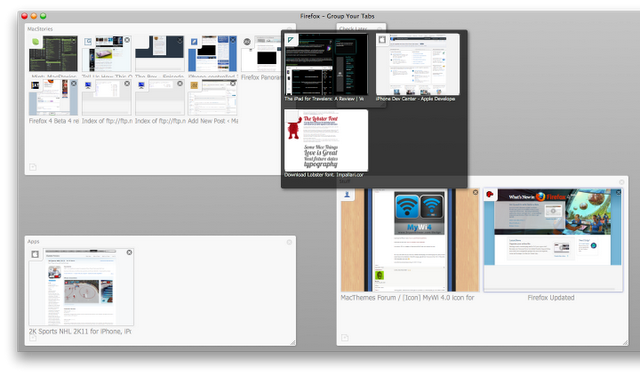
Task: Close the entire Apps tab group
Action: (289, 242)
